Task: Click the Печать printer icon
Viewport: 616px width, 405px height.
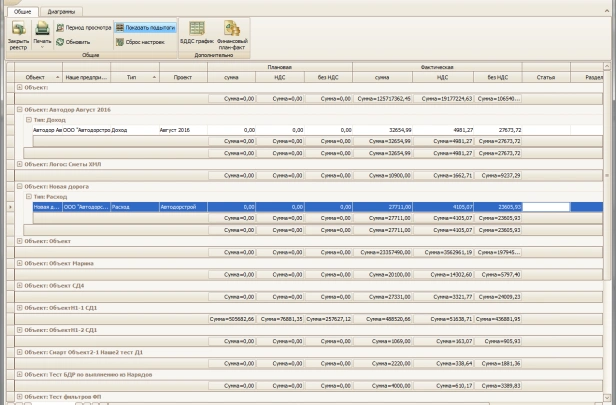Action: point(42,30)
